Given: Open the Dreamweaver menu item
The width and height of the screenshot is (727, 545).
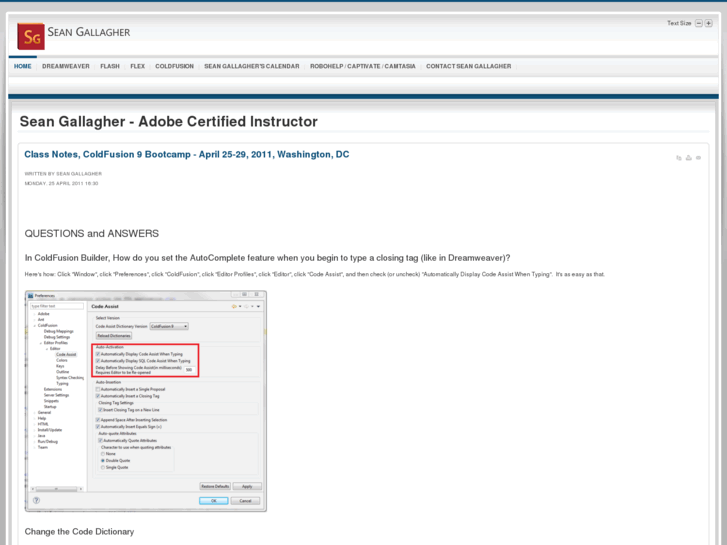Looking at the screenshot, I should [66, 66].
